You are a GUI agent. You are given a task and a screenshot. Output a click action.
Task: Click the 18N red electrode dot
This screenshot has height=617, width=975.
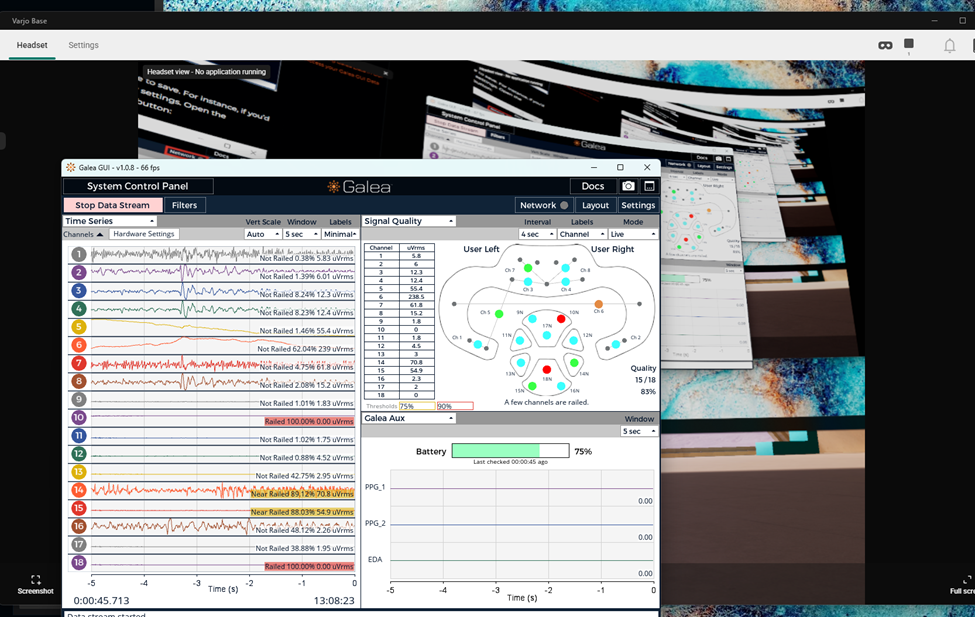(x=547, y=369)
